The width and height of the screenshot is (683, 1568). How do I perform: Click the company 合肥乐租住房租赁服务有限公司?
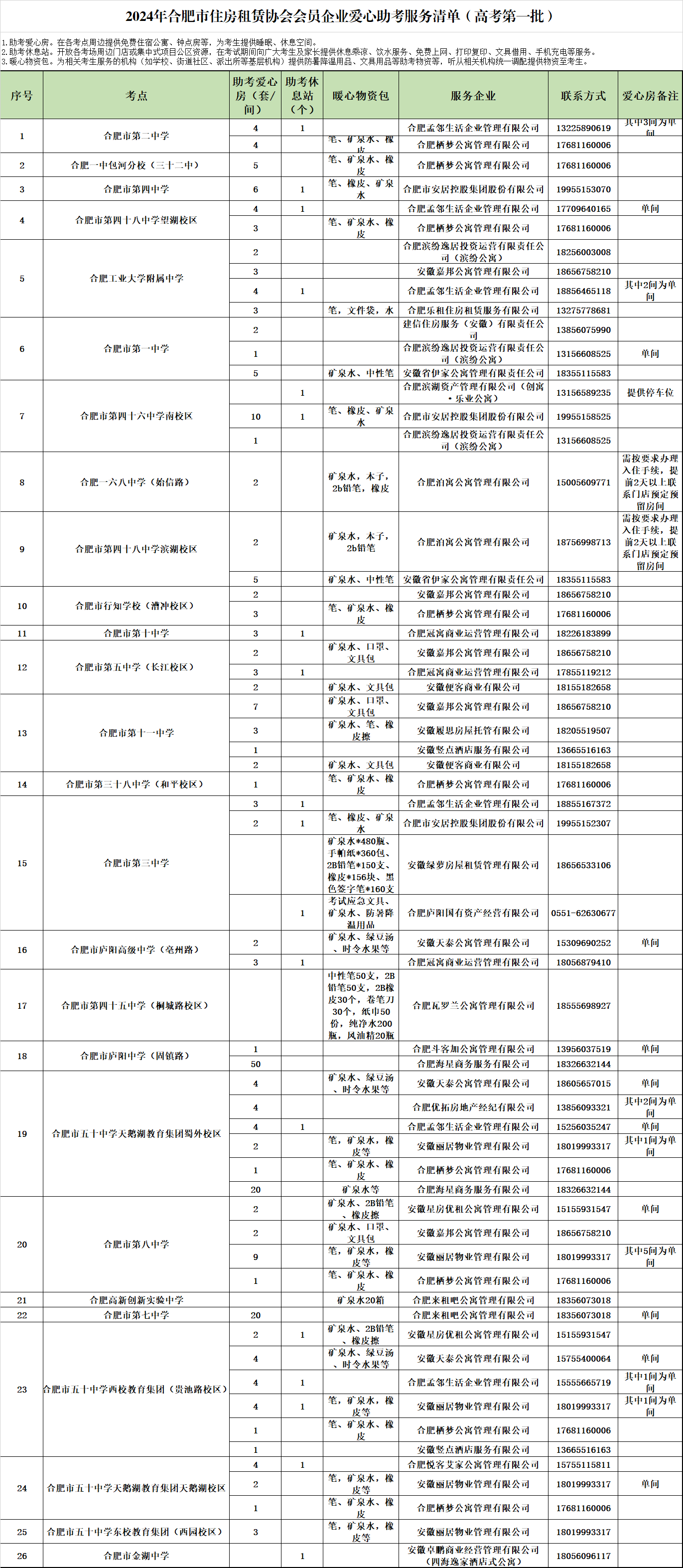[473, 311]
